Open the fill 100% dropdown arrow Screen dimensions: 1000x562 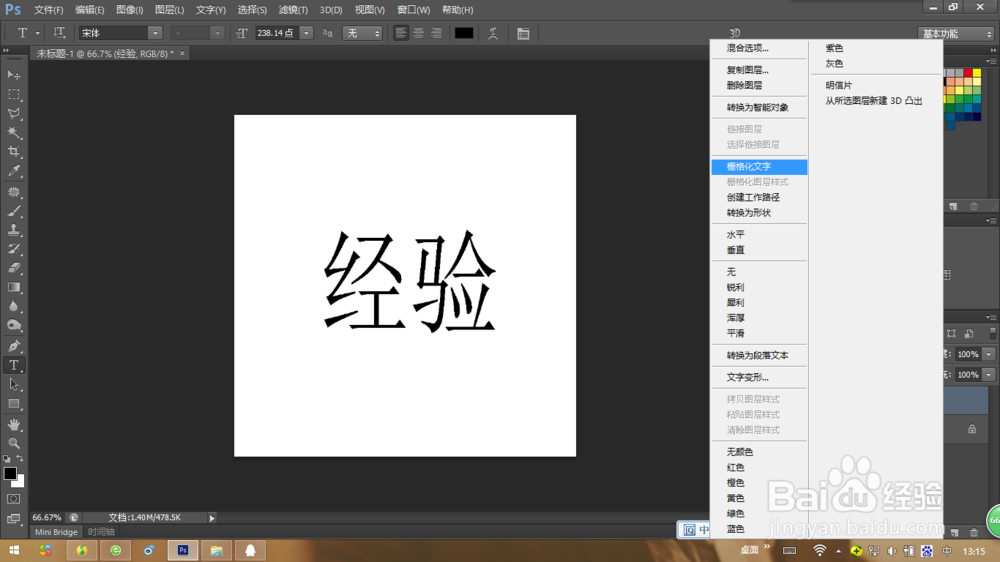click(989, 374)
